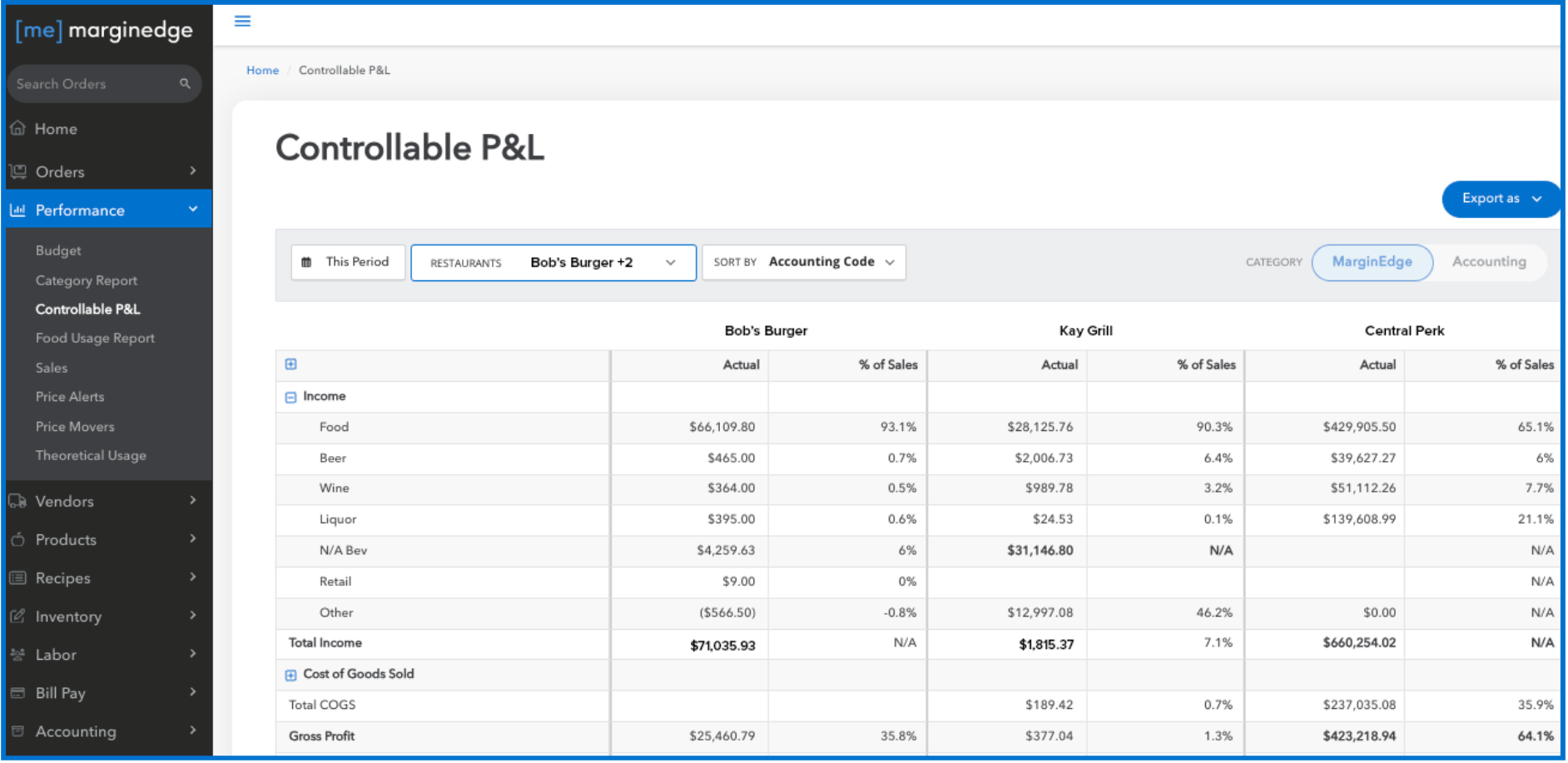Click the search magnifier icon
Image resolution: width=1568 pixels, height=763 pixels.
(x=185, y=83)
